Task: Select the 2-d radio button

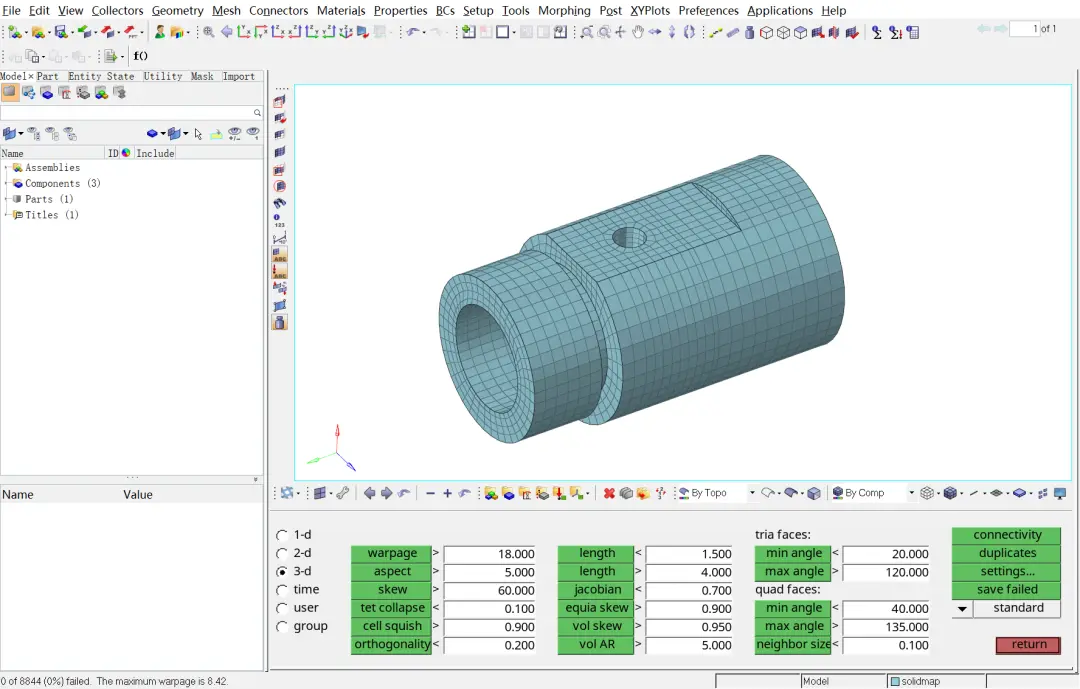Action: [282, 553]
